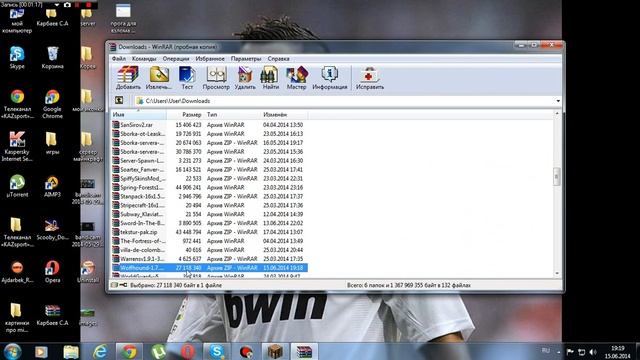This screenshot has height=360, width=640.
Task: Sort files by the Размер column header
Action: 185,115
